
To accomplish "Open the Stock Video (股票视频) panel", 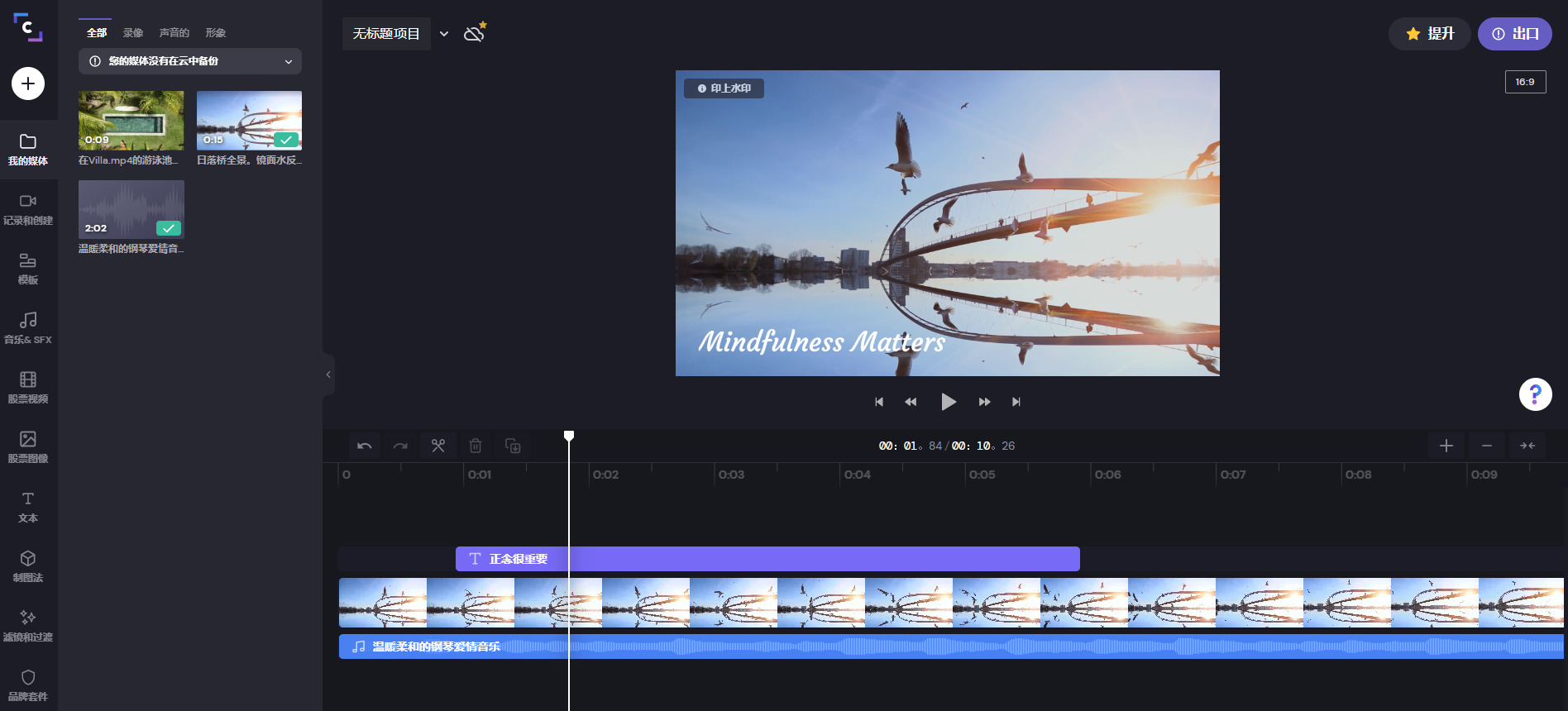I will tap(28, 388).
